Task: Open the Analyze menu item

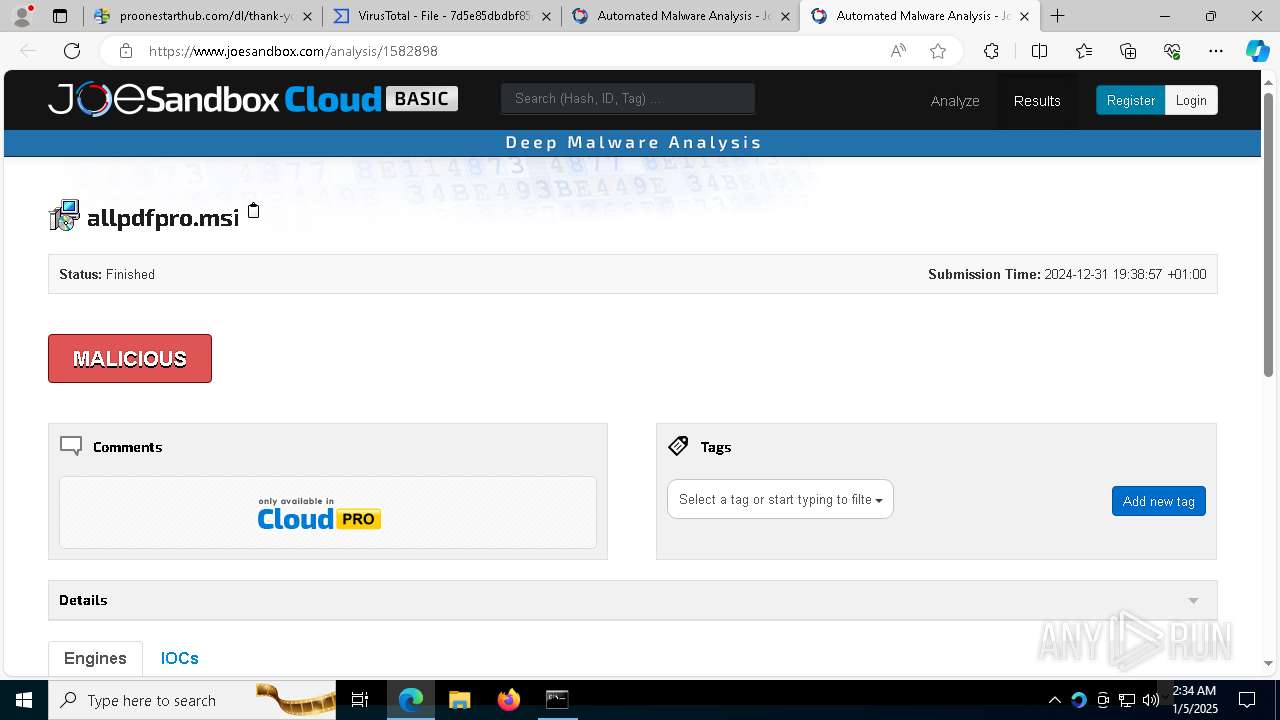Action: [955, 101]
